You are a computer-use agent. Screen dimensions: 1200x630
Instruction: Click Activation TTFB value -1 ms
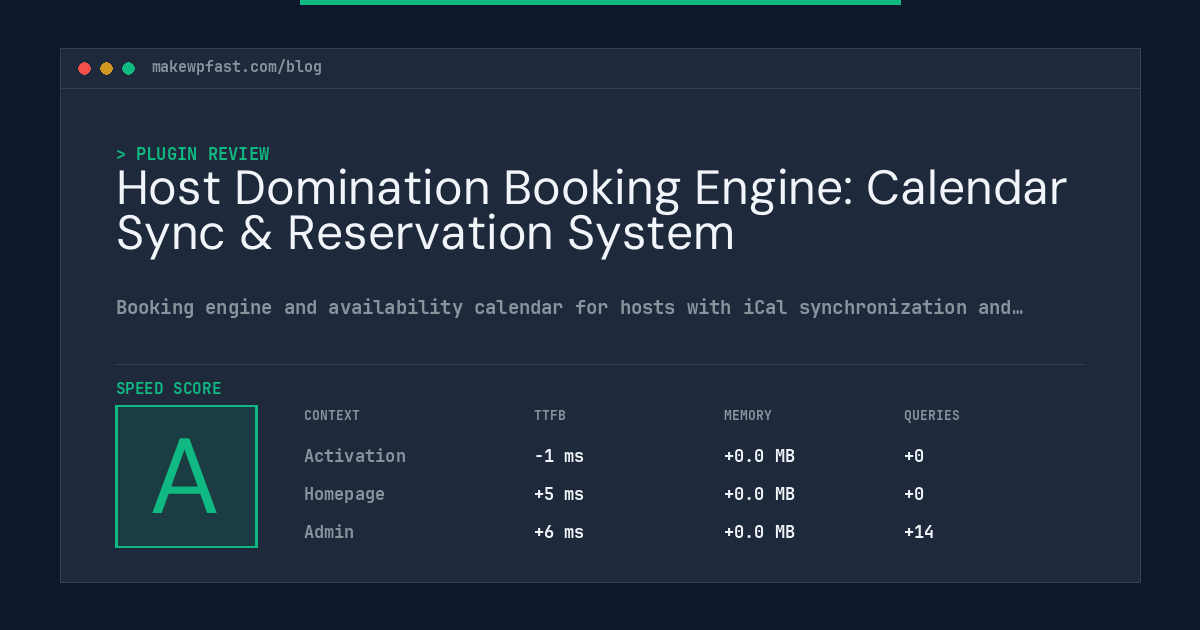pyautogui.click(x=559, y=456)
